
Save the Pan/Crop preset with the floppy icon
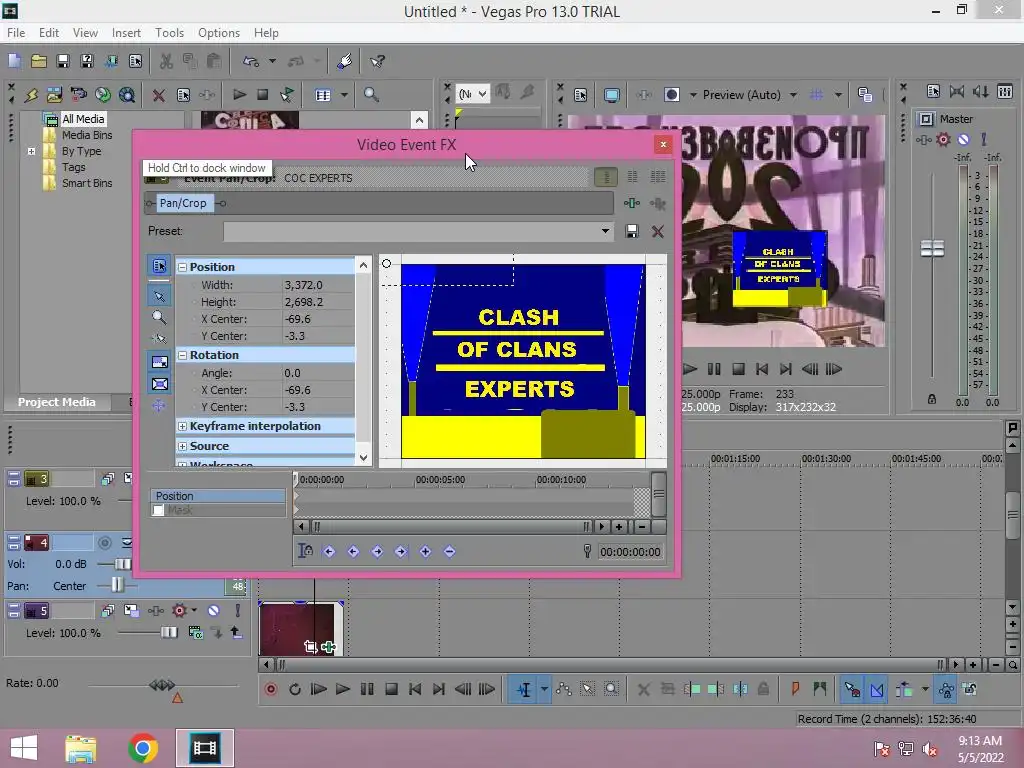[632, 231]
